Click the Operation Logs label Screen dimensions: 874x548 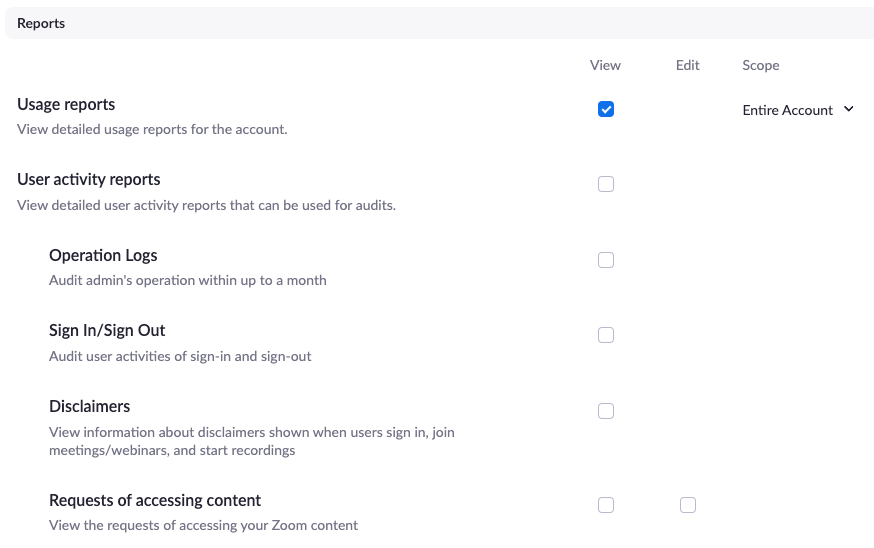103,255
